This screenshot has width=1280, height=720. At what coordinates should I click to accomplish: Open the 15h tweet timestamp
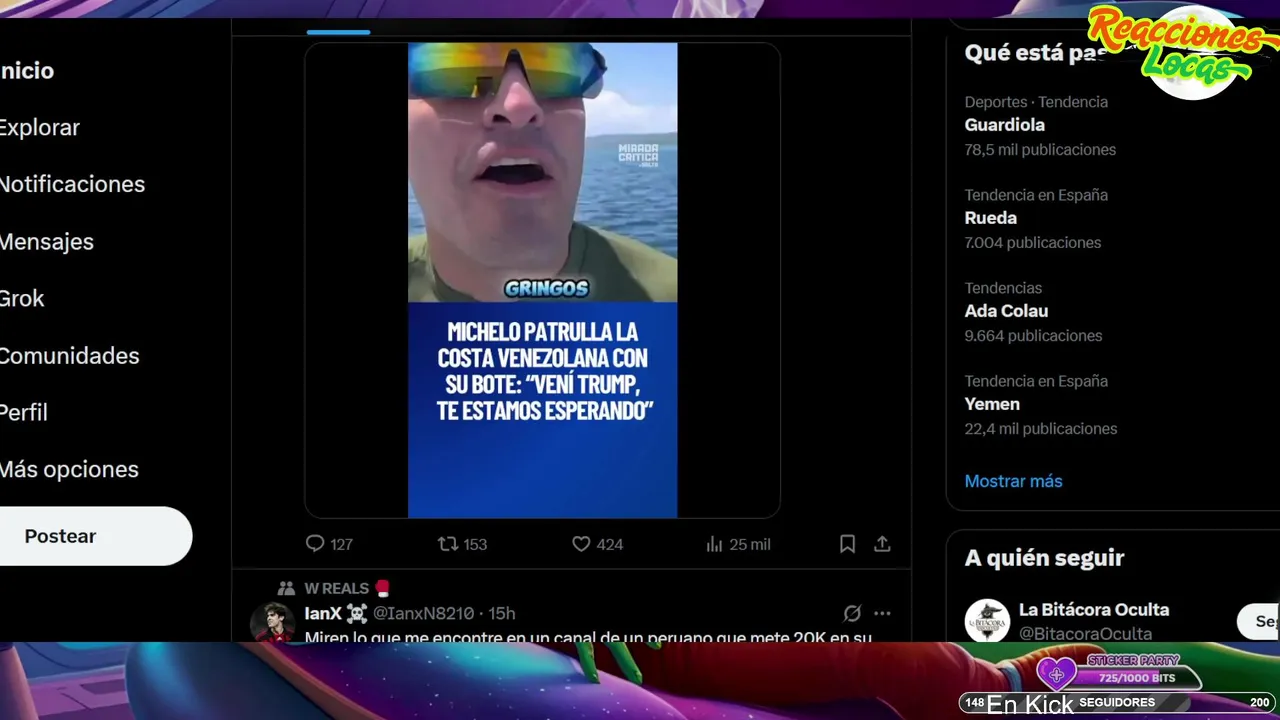[502, 613]
